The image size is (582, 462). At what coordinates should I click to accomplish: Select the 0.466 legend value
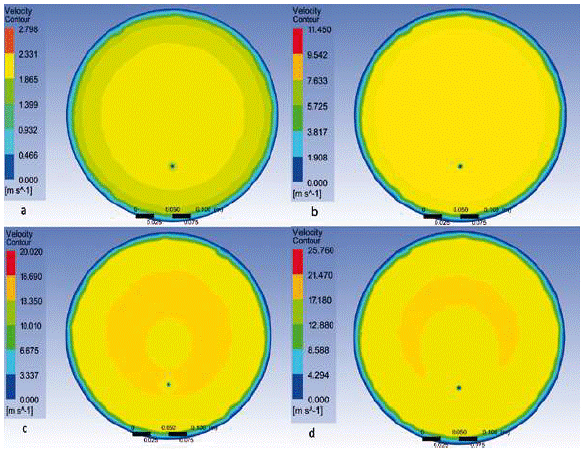click(29, 155)
